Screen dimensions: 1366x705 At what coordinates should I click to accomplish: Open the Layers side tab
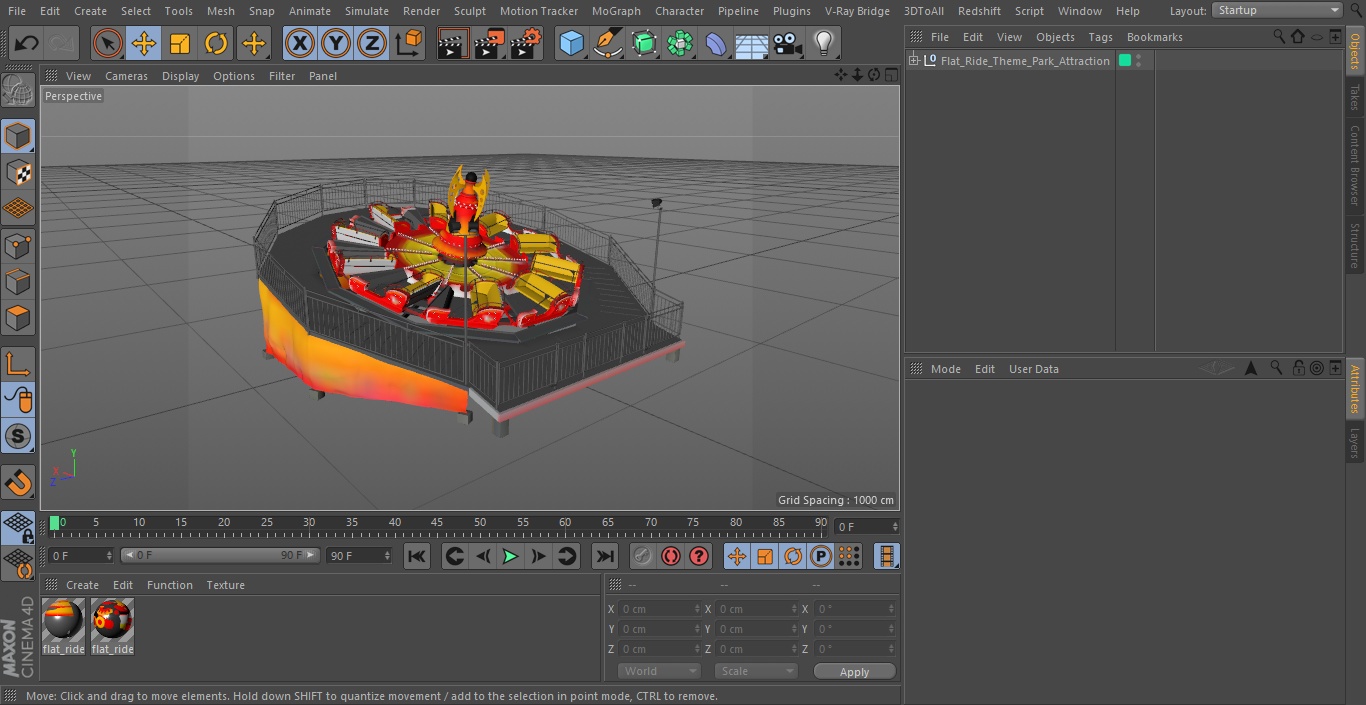point(1355,442)
